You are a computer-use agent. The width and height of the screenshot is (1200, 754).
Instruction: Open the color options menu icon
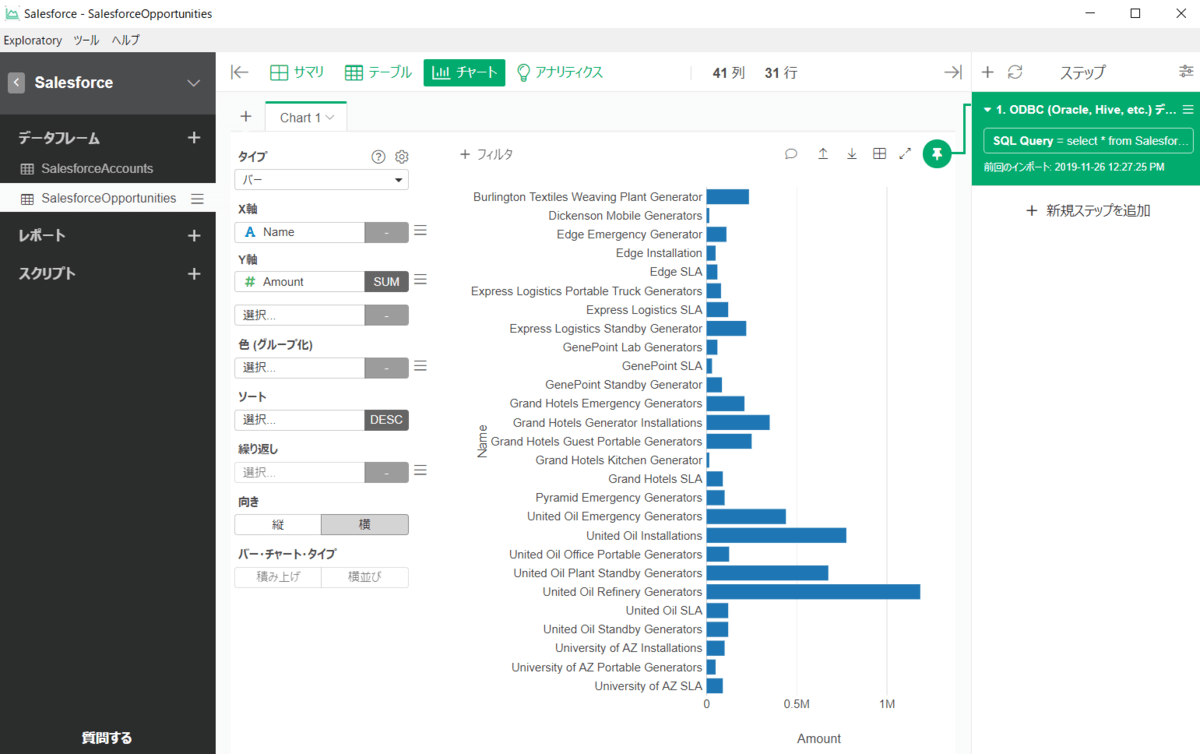pos(421,366)
